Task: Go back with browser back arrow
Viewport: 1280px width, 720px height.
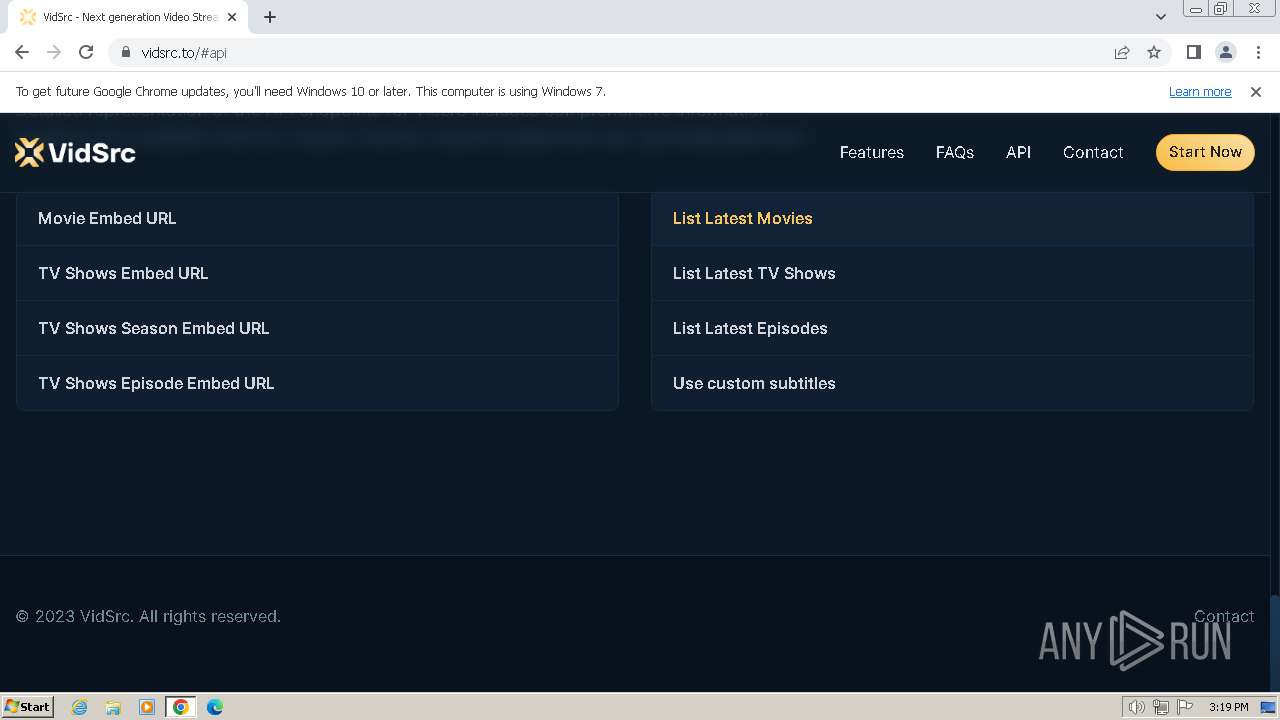Action: pyautogui.click(x=22, y=52)
